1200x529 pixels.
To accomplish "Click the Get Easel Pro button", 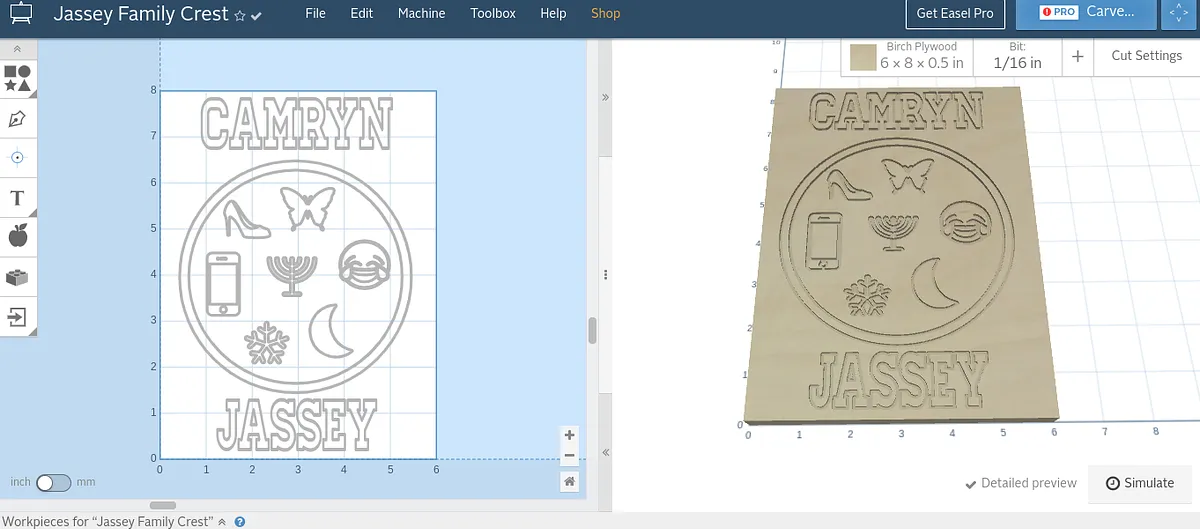I will pyautogui.click(x=955, y=14).
